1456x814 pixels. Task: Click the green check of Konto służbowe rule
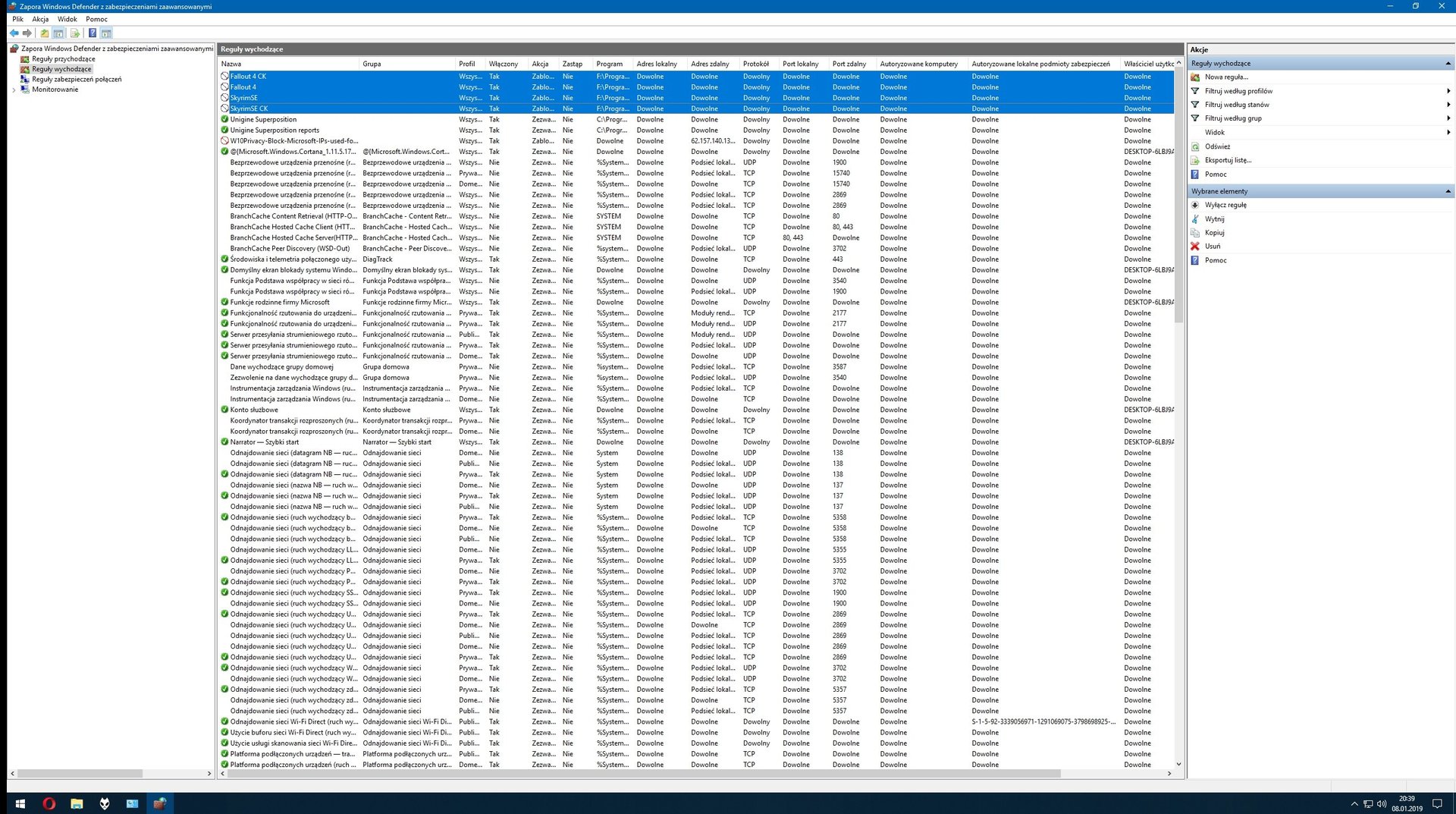(224, 410)
